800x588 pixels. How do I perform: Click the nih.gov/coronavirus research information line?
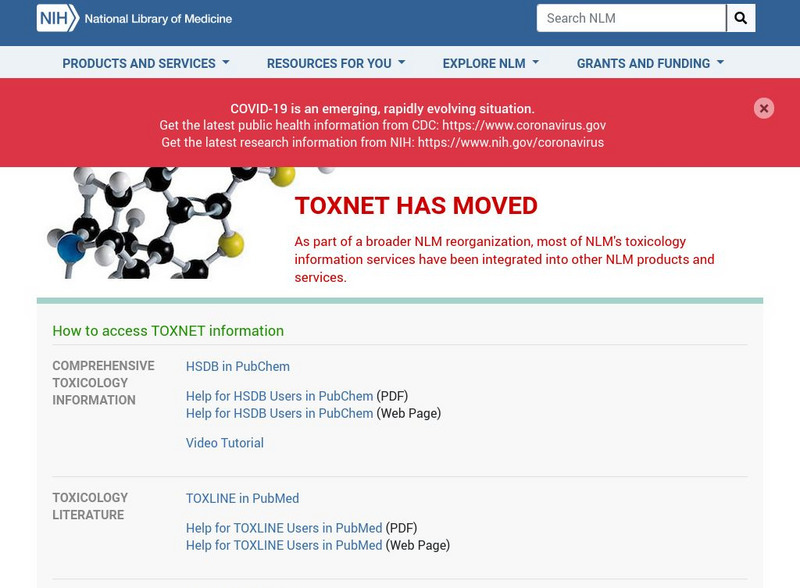click(383, 142)
